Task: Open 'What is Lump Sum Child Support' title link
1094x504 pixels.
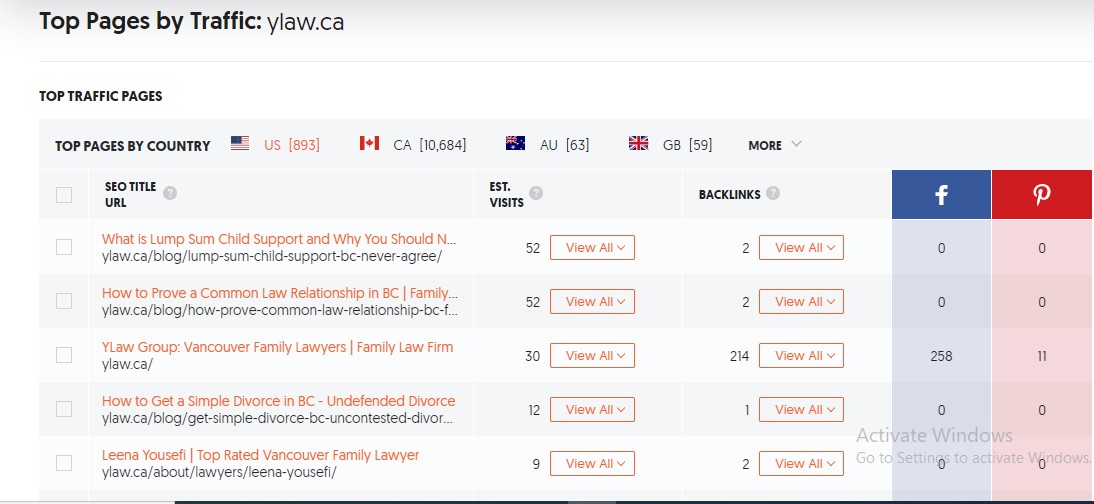Action: pos(279,239)
